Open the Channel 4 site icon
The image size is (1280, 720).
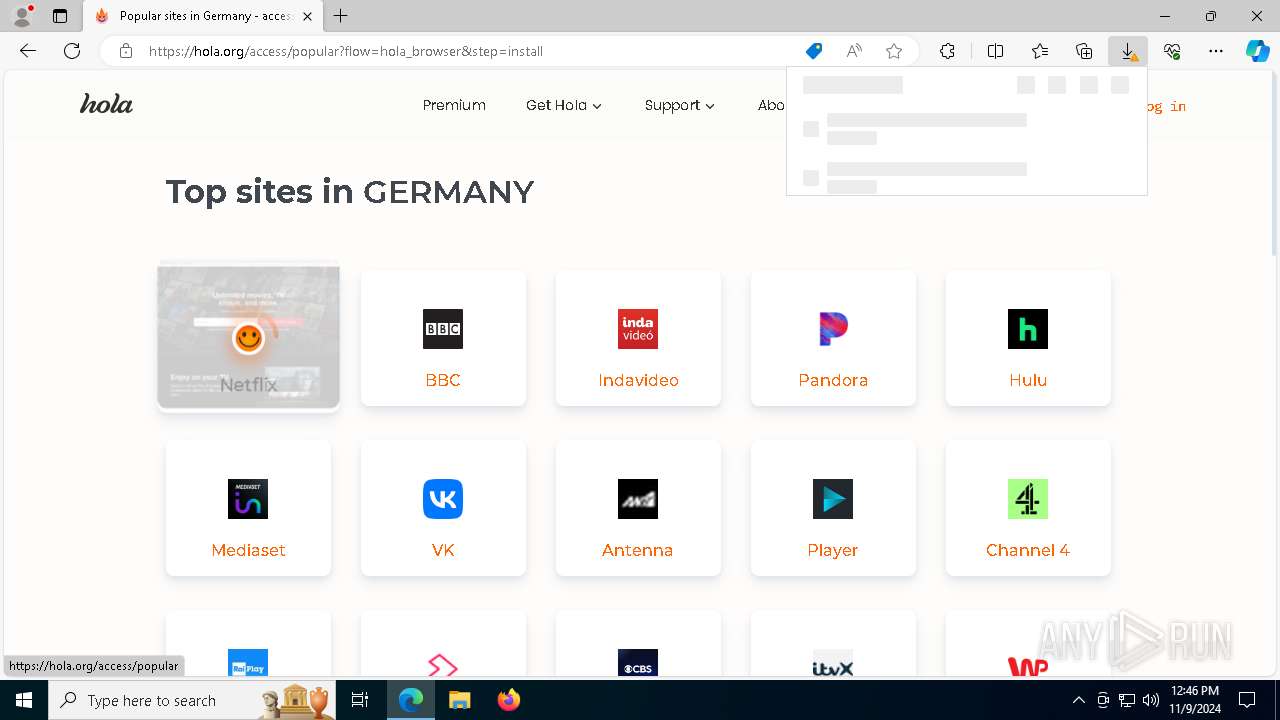1028,499
